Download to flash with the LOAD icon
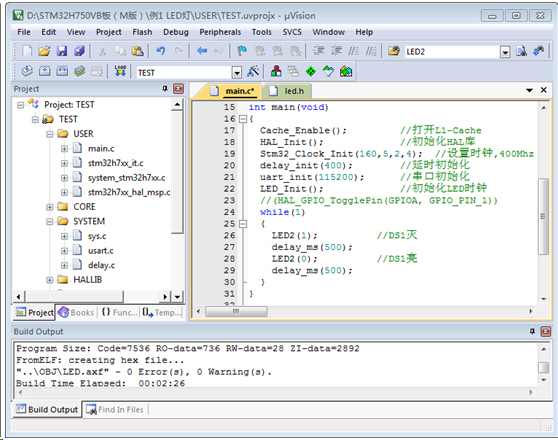Image resolution: width=558 pixels, height=440 pixels. (120, 71)
